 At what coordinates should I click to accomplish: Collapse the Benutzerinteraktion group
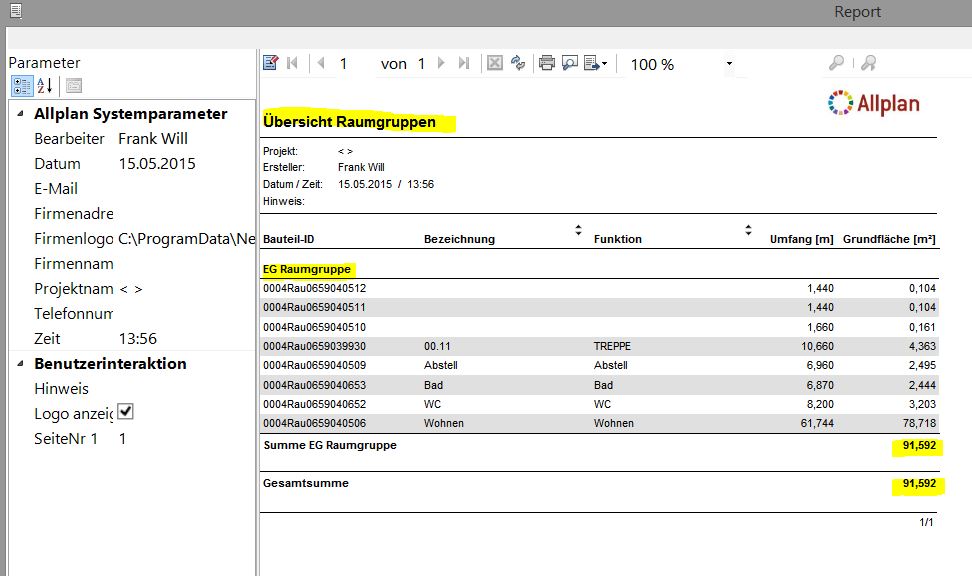point(21,364)
